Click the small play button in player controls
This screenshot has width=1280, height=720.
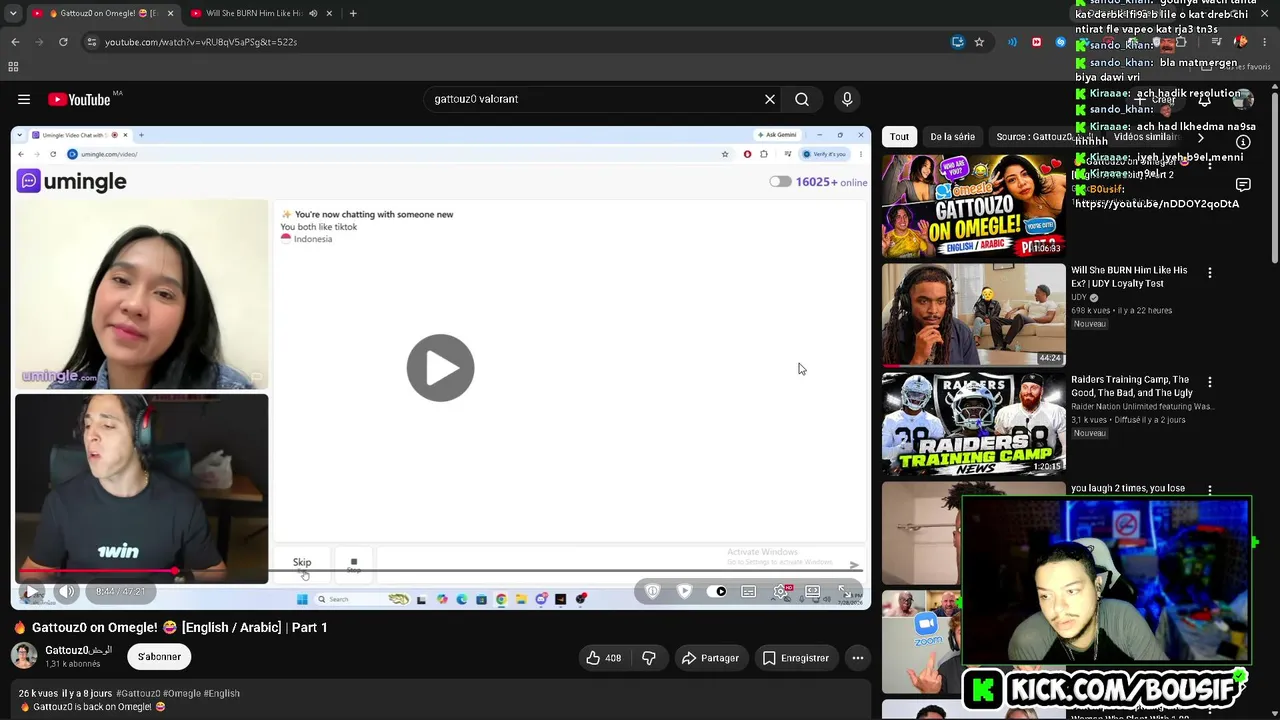[32, 592]
